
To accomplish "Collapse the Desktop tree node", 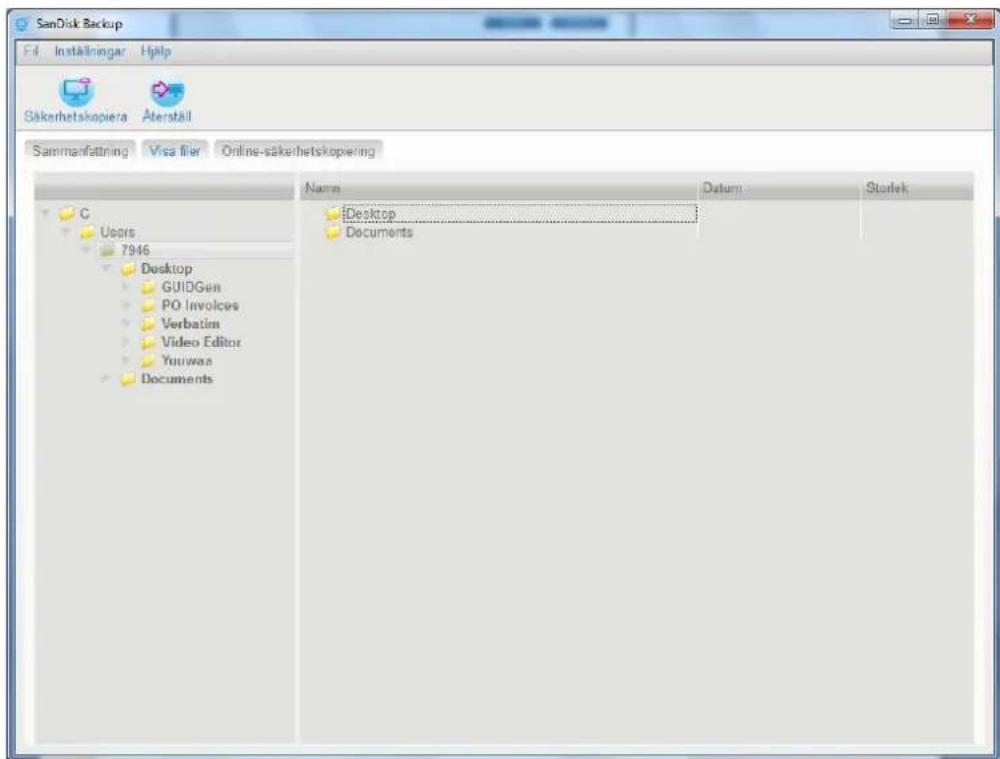I will click(107, 268).
